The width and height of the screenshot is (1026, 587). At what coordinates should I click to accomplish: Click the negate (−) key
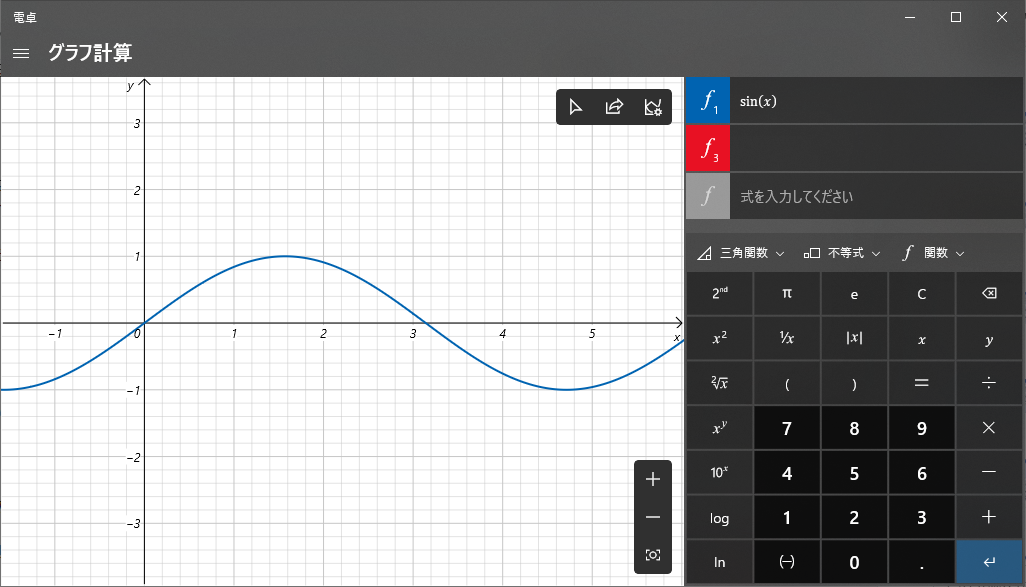(787, 562)
